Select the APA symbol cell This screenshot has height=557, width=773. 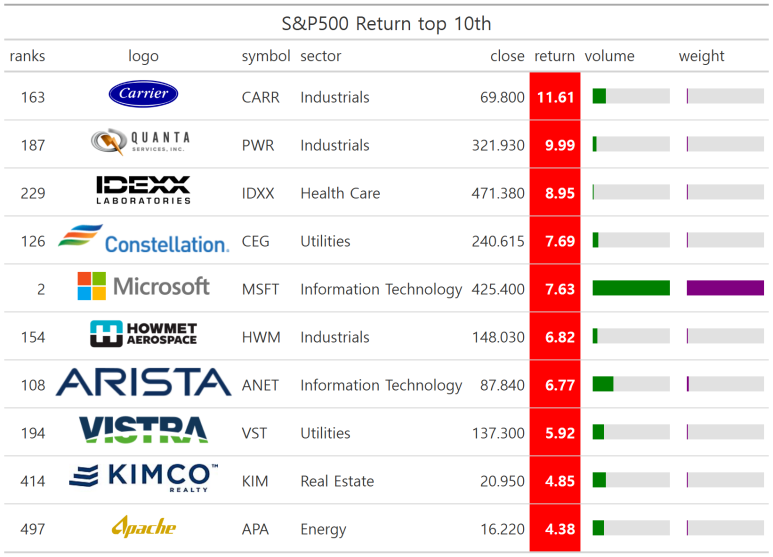pyautogui.click(x=255, y=529)
